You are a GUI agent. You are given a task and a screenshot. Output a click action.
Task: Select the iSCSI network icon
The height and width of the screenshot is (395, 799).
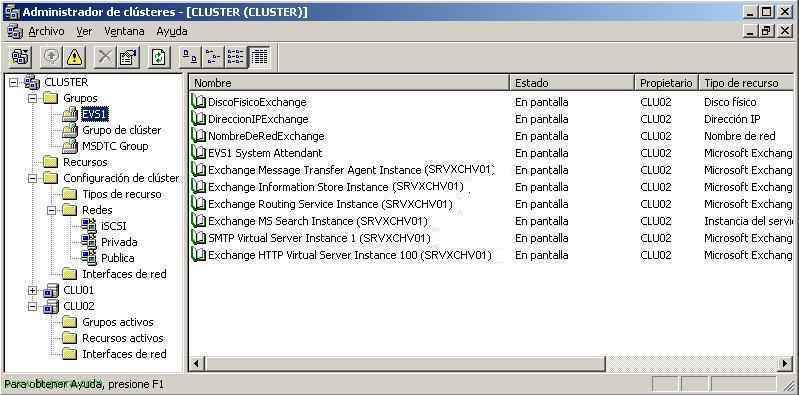point(89,226)
